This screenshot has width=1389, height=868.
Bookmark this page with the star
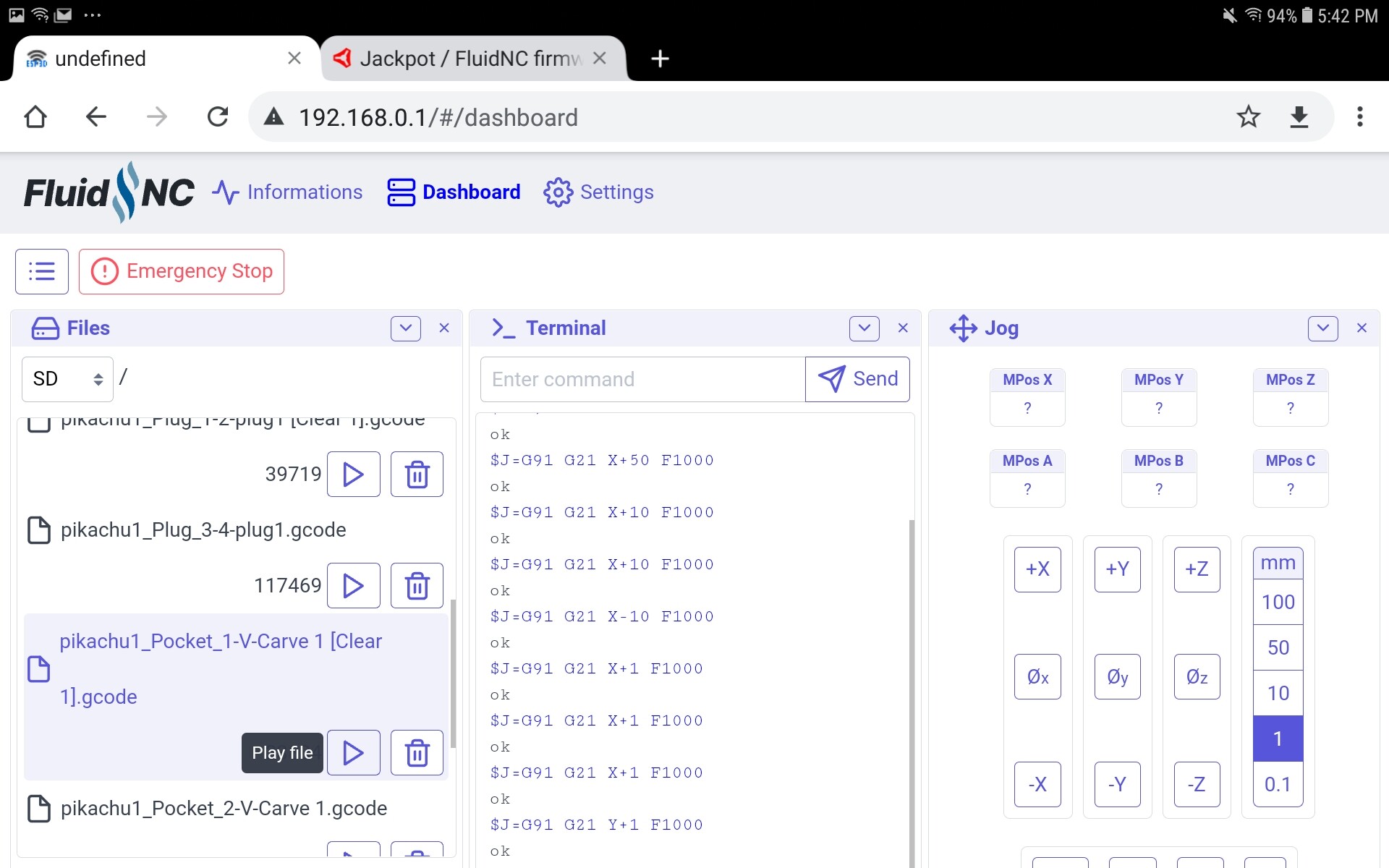(x=1249, y=116)
